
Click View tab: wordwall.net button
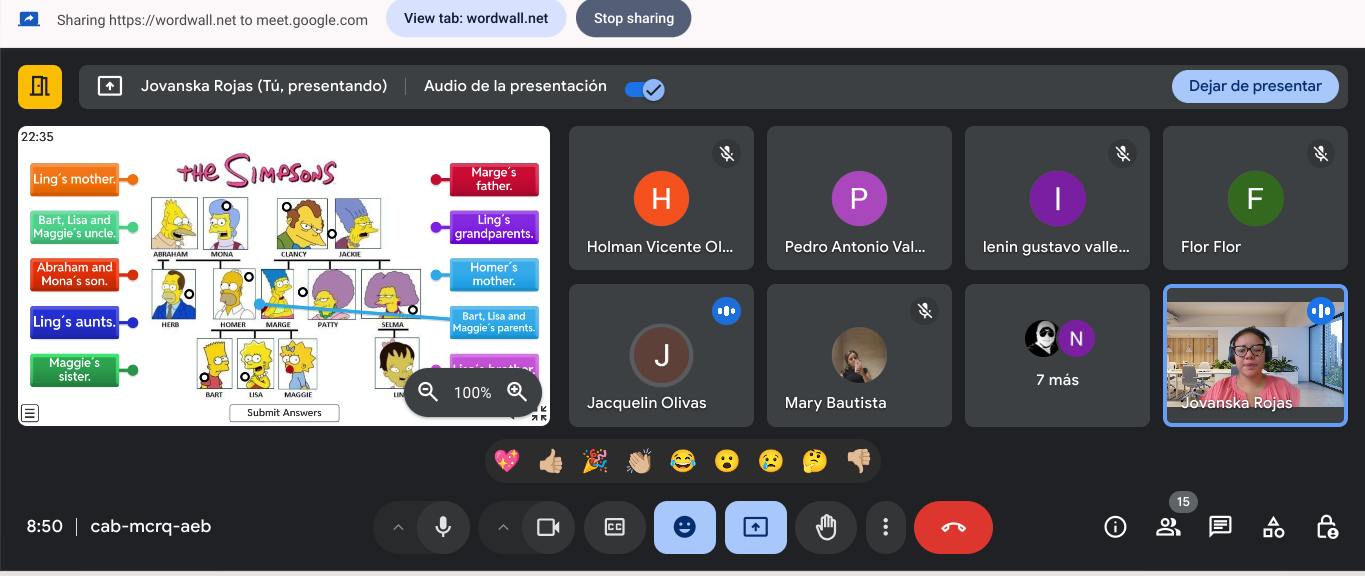click(475, 18)
